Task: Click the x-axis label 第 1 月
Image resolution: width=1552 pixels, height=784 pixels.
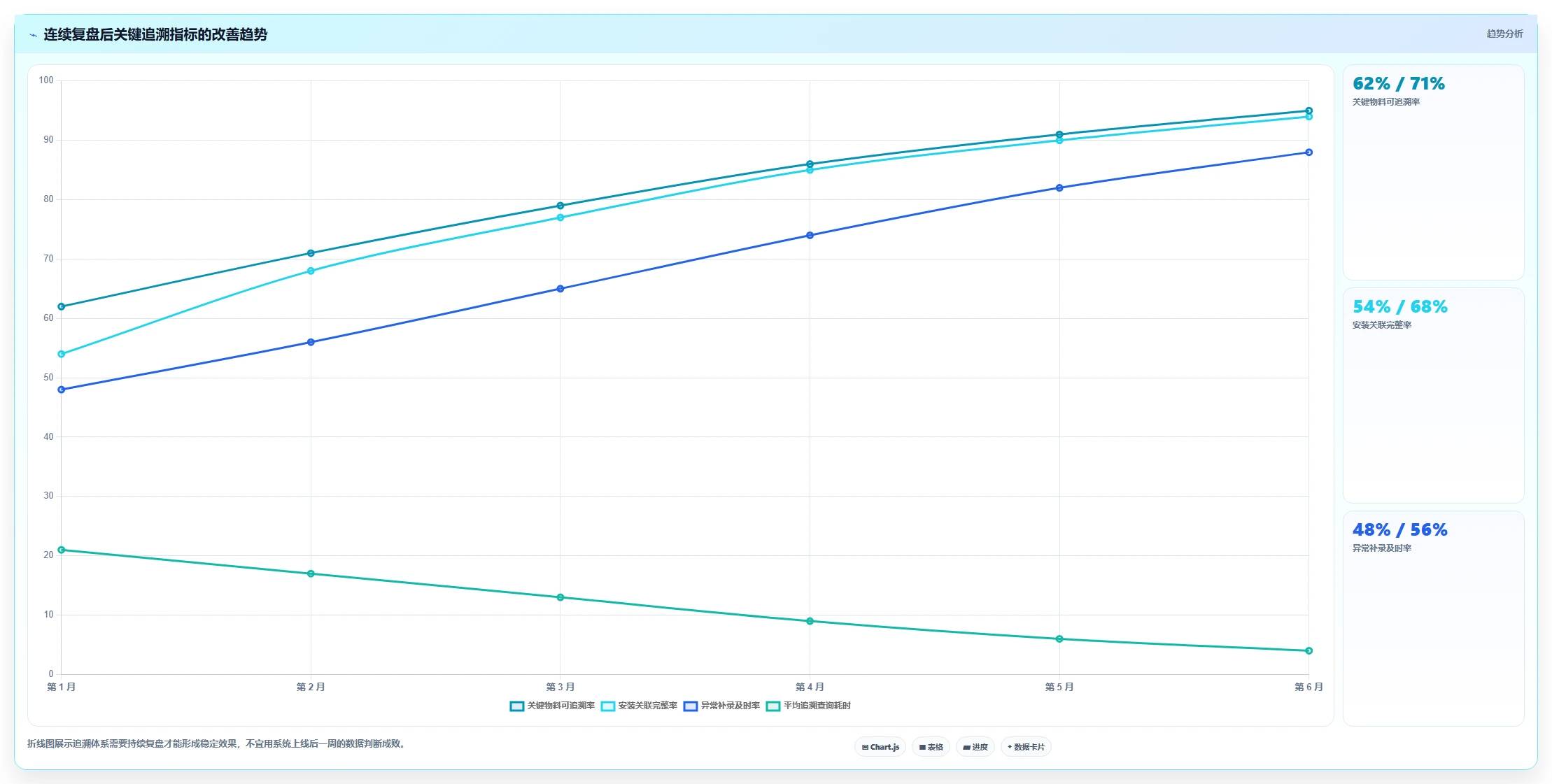Action: [x=62, y=687]
